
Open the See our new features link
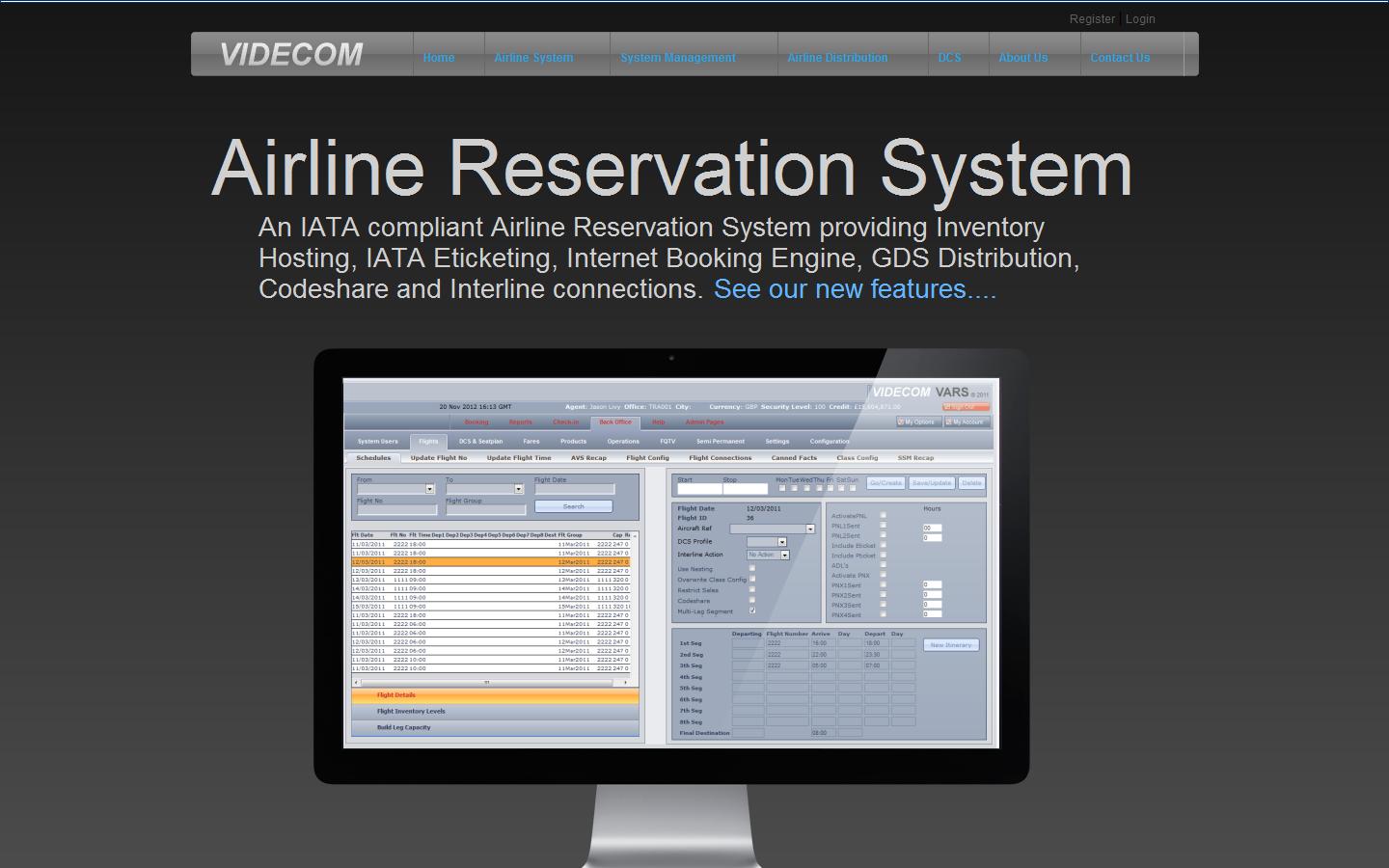pyautogui.click(x=855, y=289)
